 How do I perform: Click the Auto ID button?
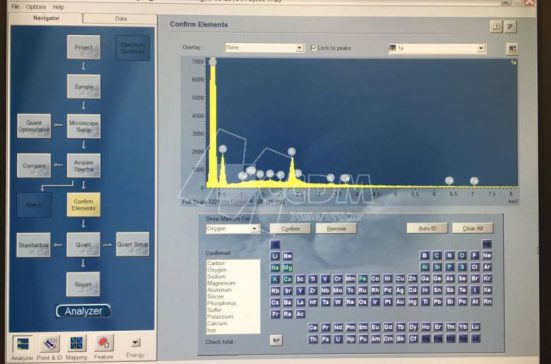[x=427, y=228]
